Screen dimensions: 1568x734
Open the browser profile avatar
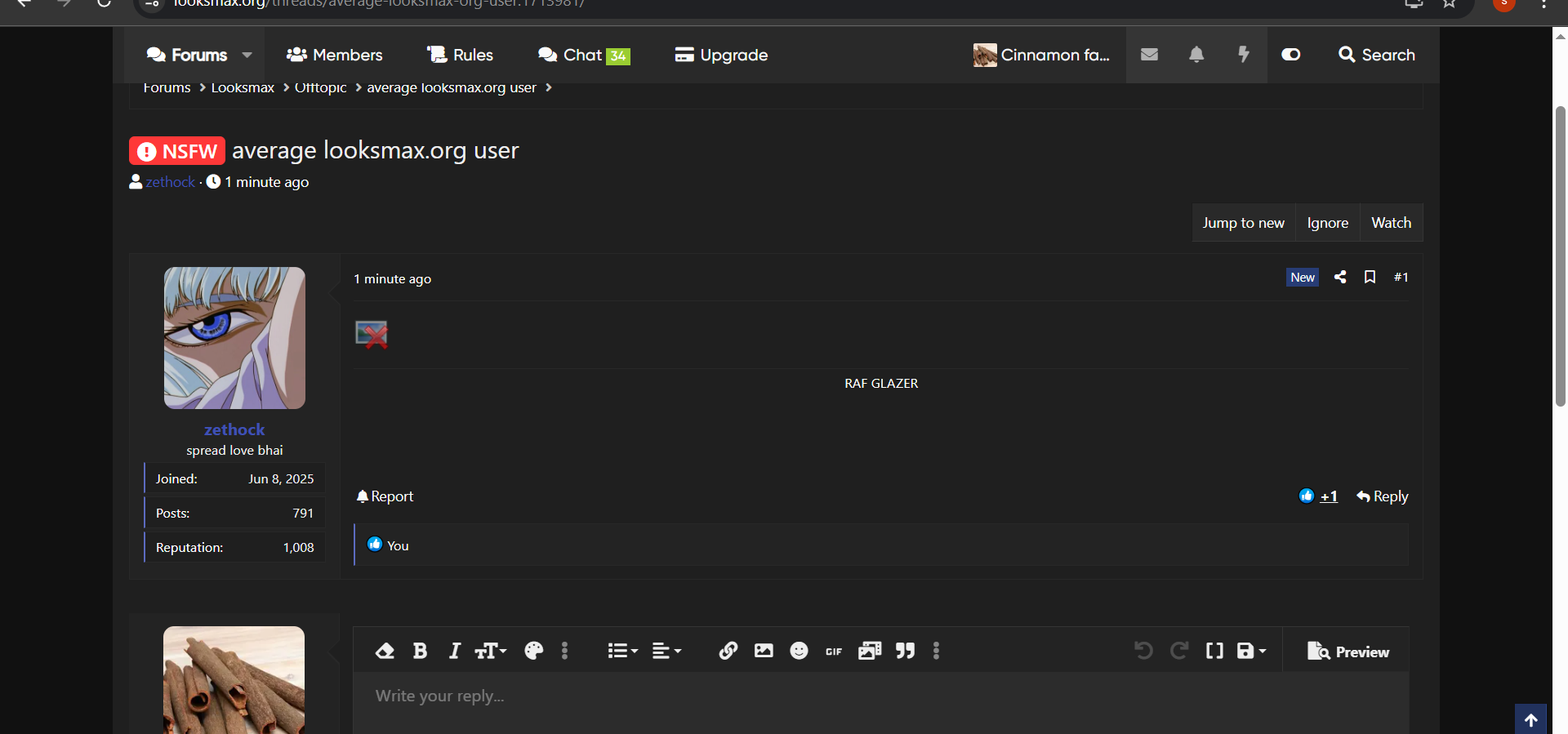pyautogui.click(x=1503, y=3)
